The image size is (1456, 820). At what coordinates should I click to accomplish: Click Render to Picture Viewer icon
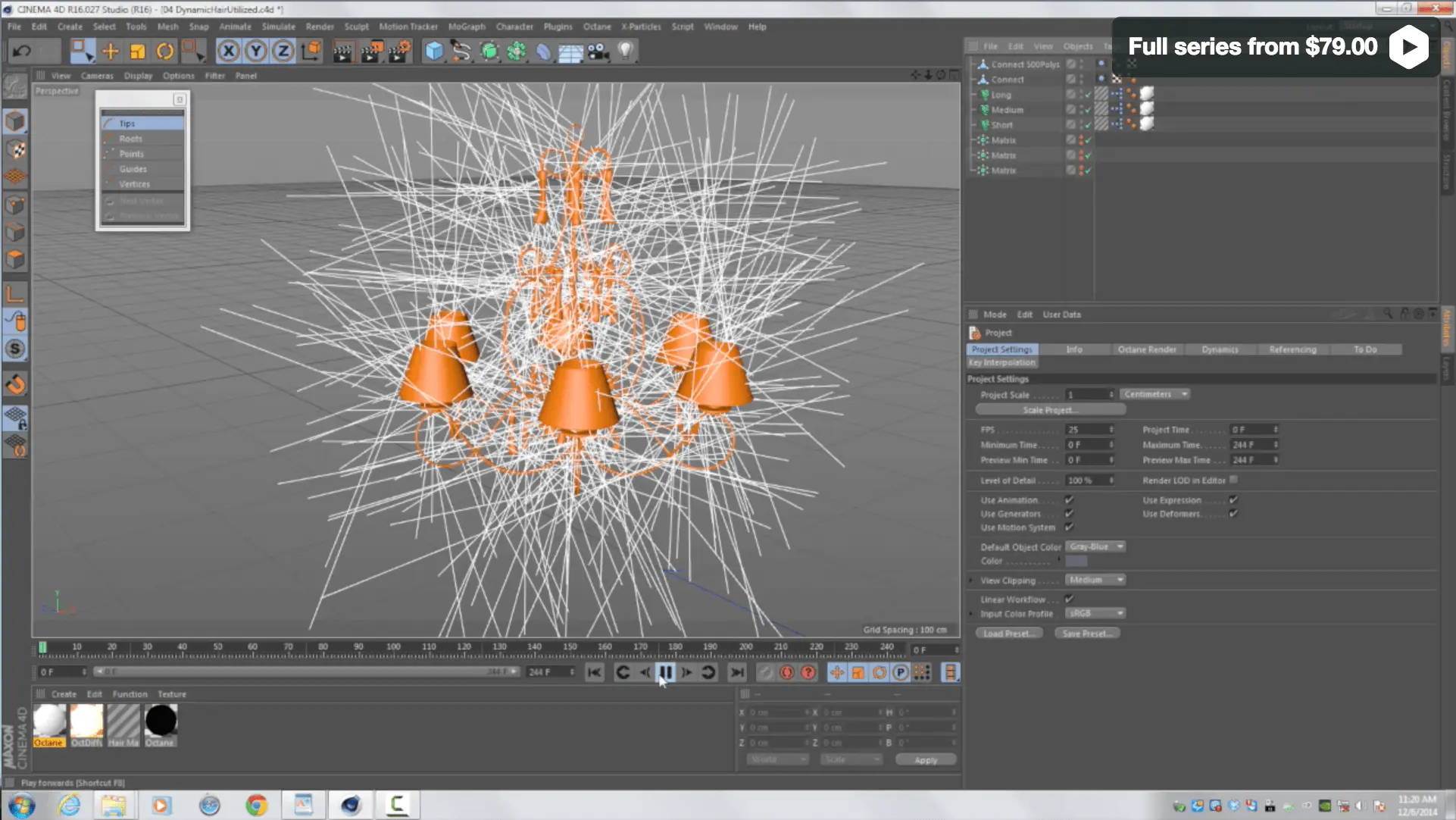(x=371, y=52)
